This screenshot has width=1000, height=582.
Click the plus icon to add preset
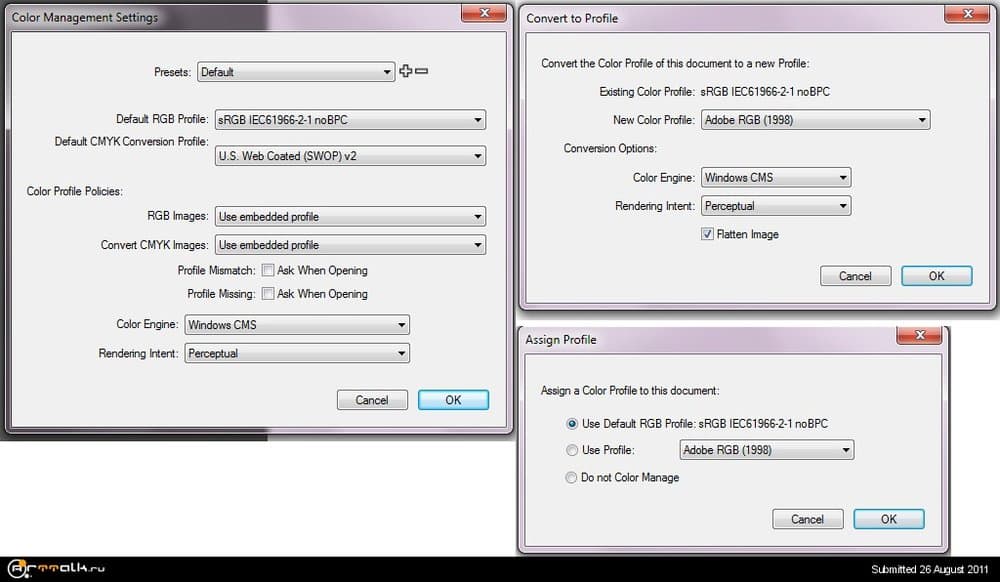click(x=405, y=71)
